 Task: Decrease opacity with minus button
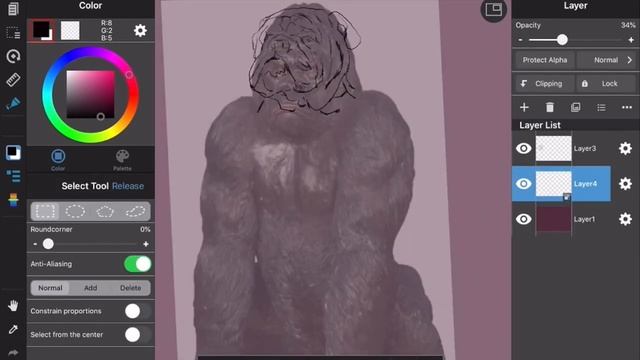pos(520,40)
